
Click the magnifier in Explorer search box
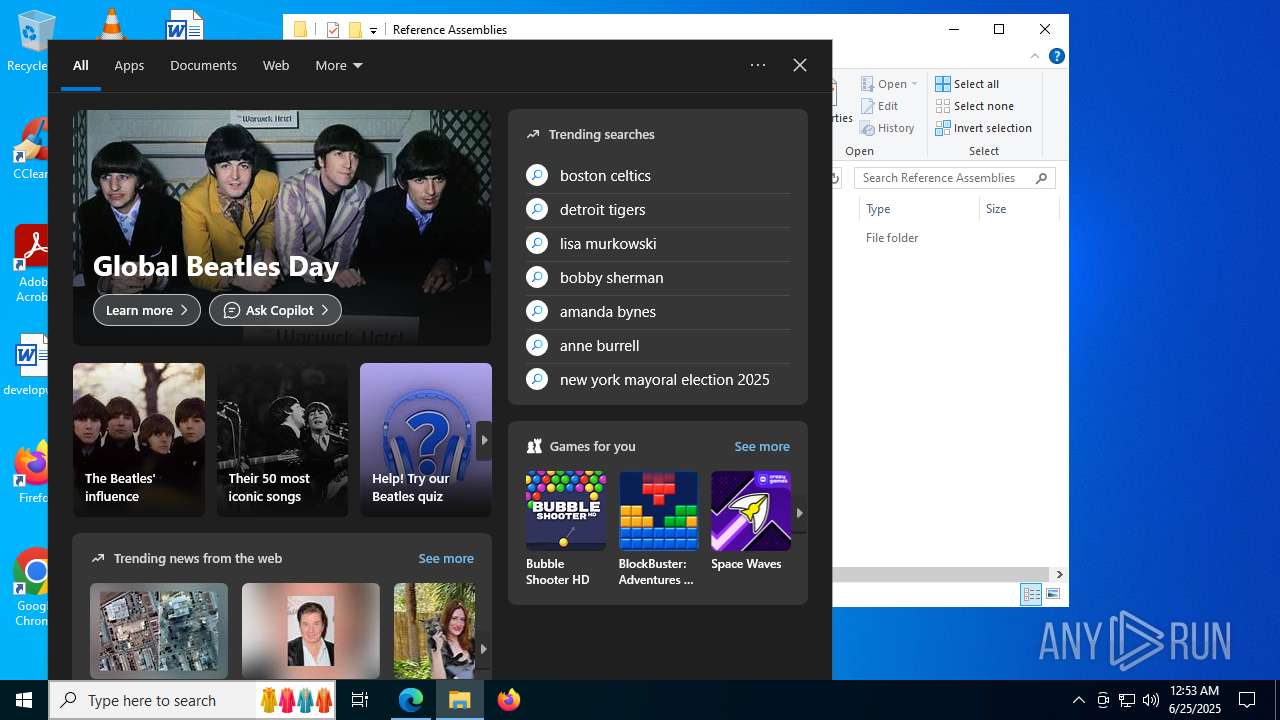[1041, 178]
